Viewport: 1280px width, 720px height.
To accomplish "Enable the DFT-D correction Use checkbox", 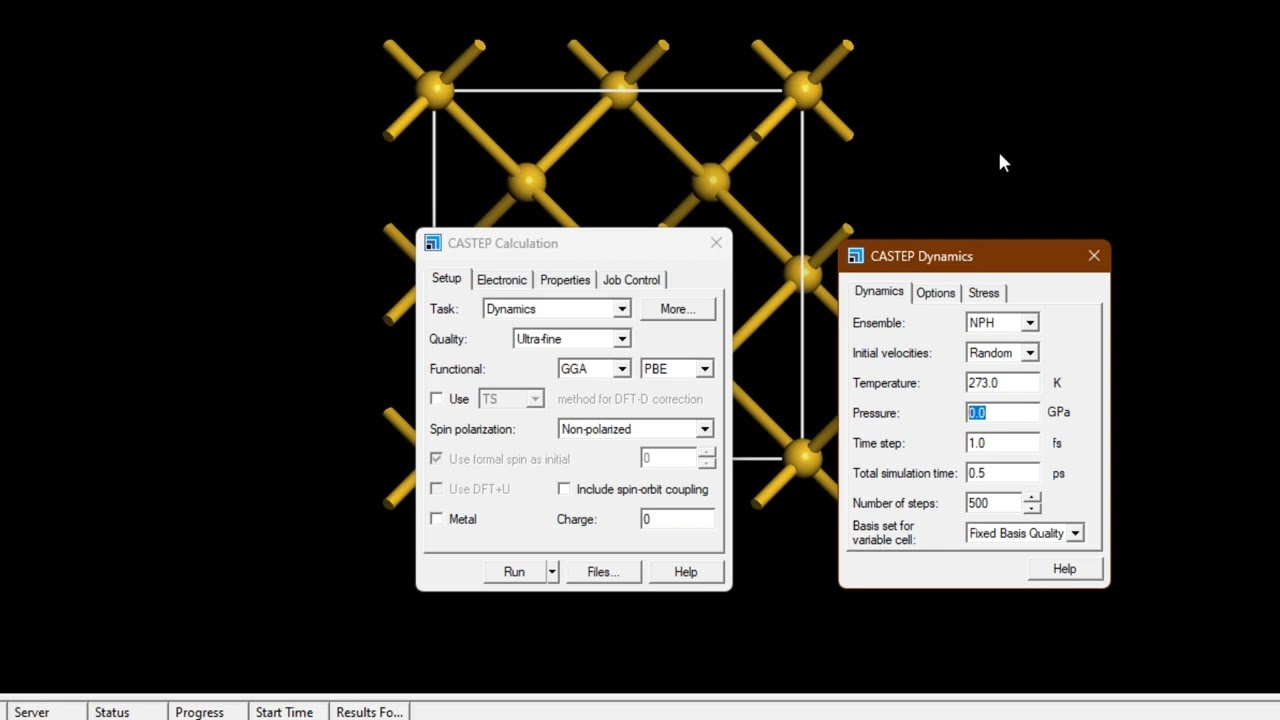I will tap(436, 399).
